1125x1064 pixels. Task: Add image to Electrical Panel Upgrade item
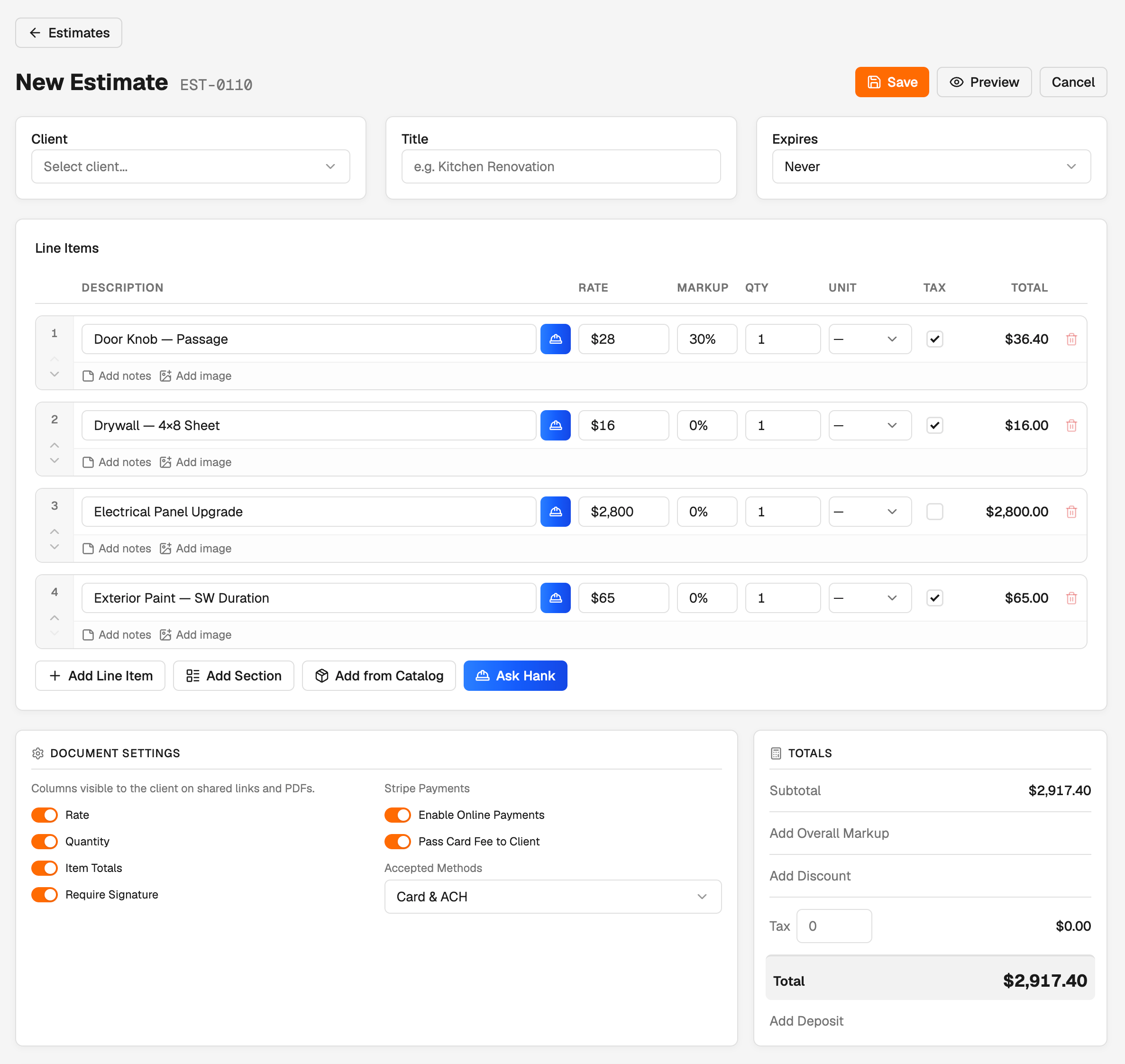[196, 549]
